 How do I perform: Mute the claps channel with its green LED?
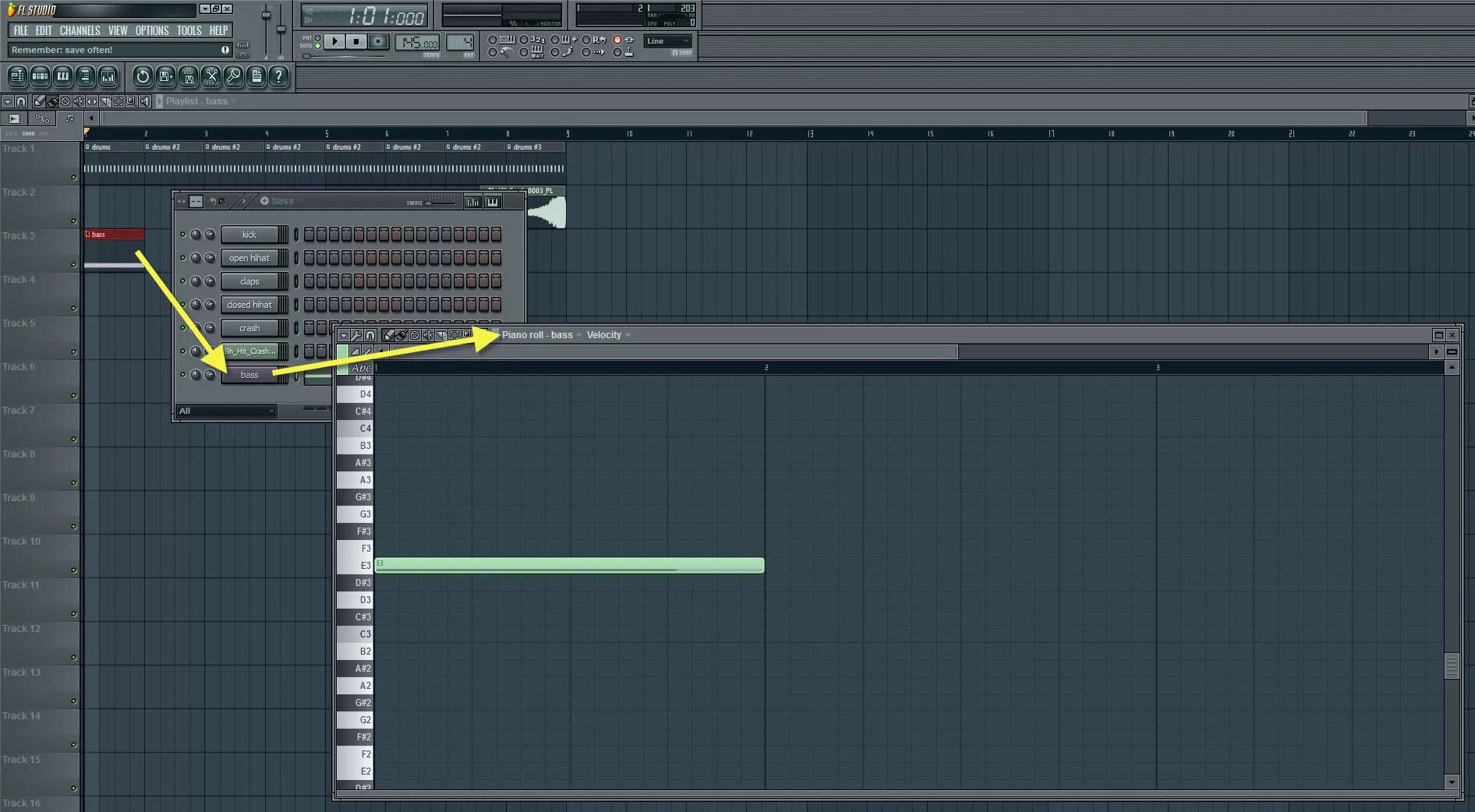click(183, 281)
